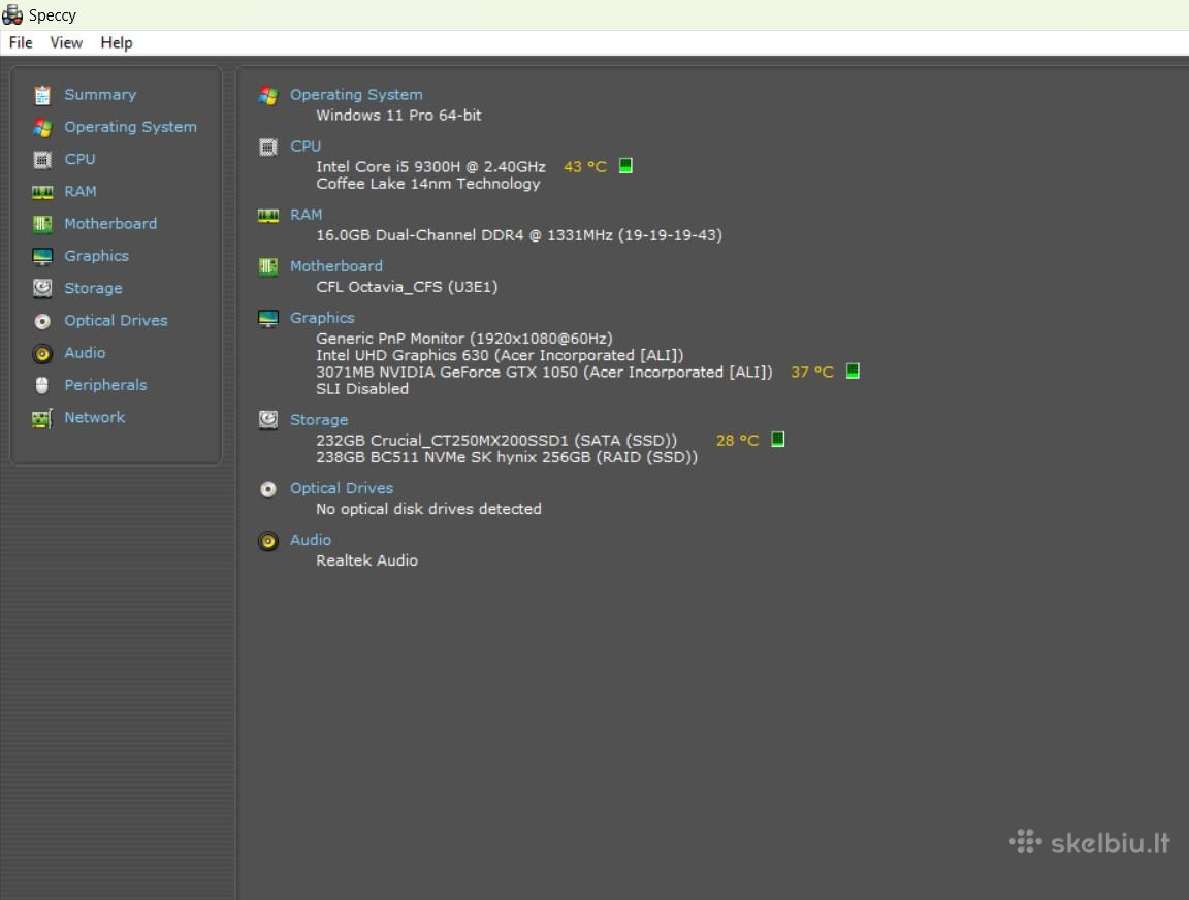Click the Optical Drives disc icon in summary pane
The image size is (1189, 900).
tap(268, 489)
